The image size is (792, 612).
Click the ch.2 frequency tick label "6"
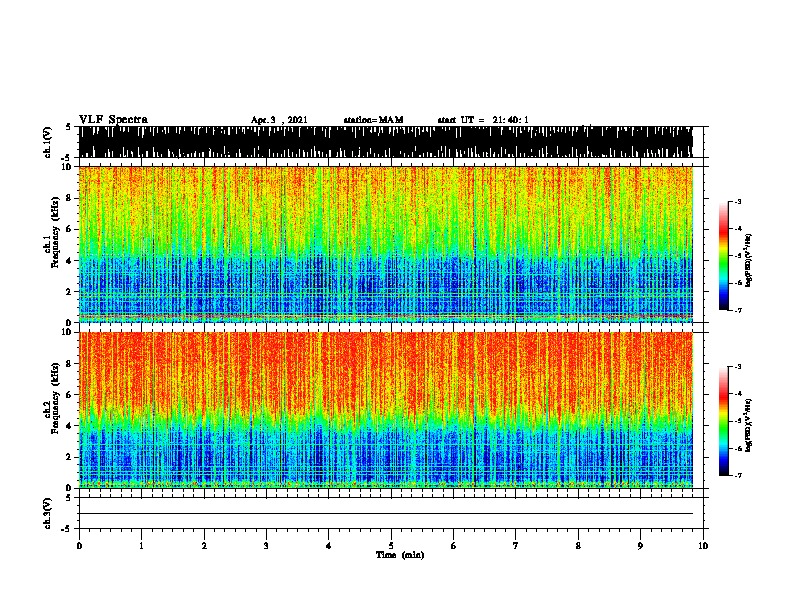(x=69, y=394)
